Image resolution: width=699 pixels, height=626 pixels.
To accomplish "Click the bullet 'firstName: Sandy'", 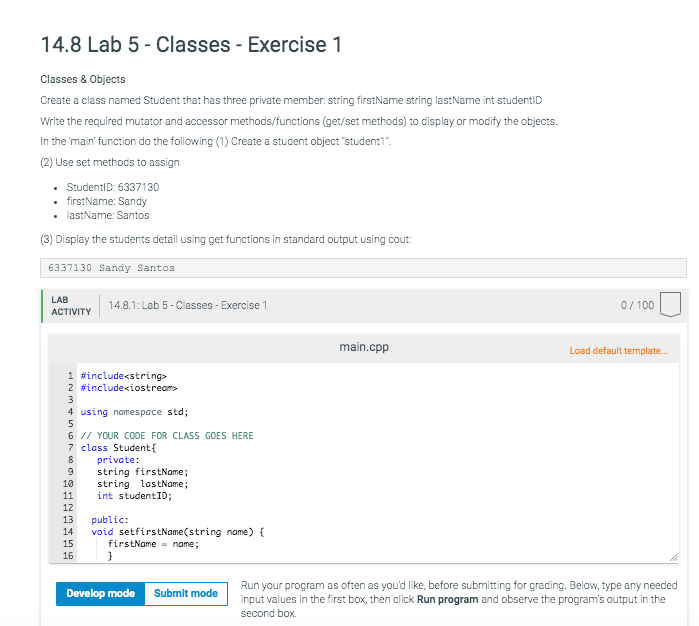I will [107, 202].
